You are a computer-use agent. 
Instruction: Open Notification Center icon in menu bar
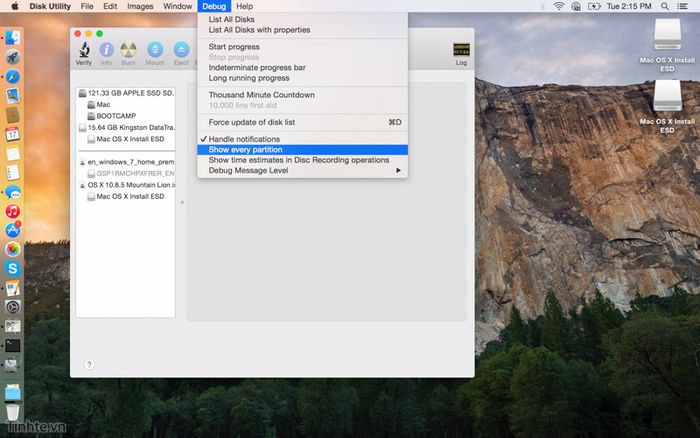tap(683, 6)
